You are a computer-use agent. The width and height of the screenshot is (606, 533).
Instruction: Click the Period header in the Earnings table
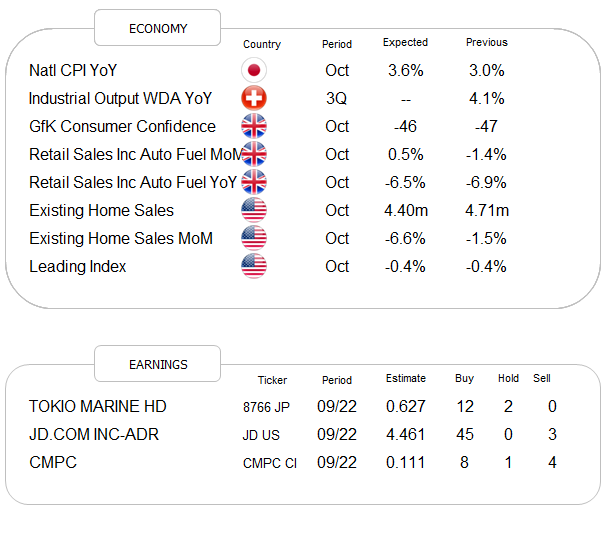337,380
